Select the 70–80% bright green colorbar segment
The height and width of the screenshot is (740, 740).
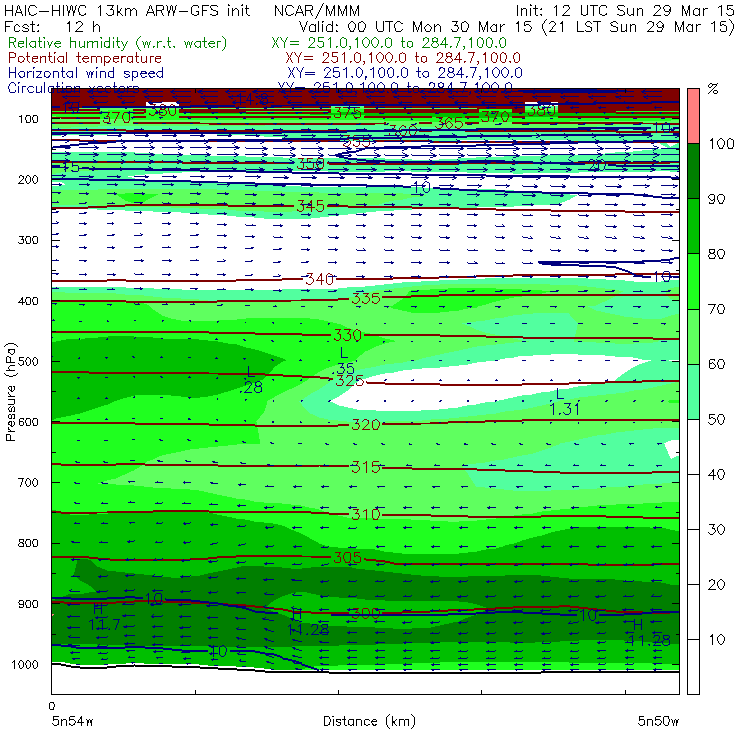(693, 281)
